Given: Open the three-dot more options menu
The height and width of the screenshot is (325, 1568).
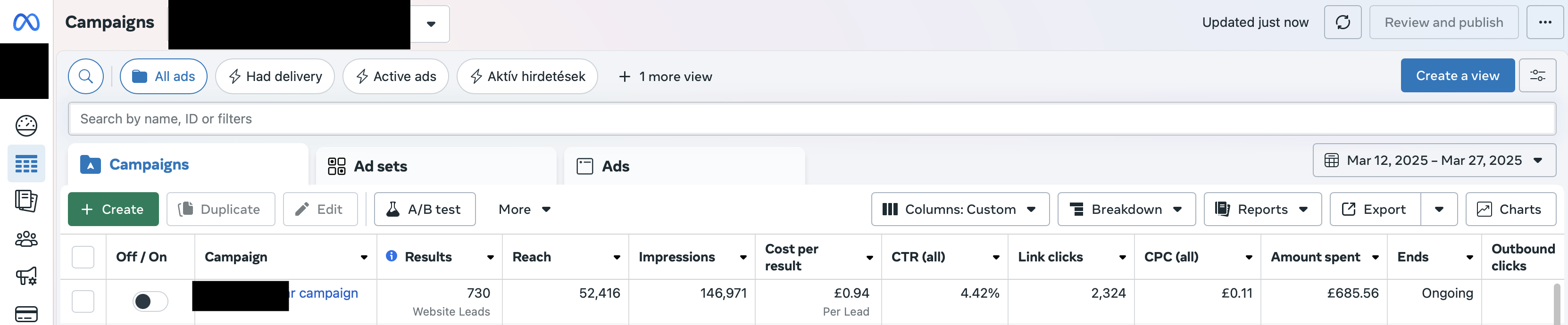Looking at the screenshot, I should [1545, 23].
